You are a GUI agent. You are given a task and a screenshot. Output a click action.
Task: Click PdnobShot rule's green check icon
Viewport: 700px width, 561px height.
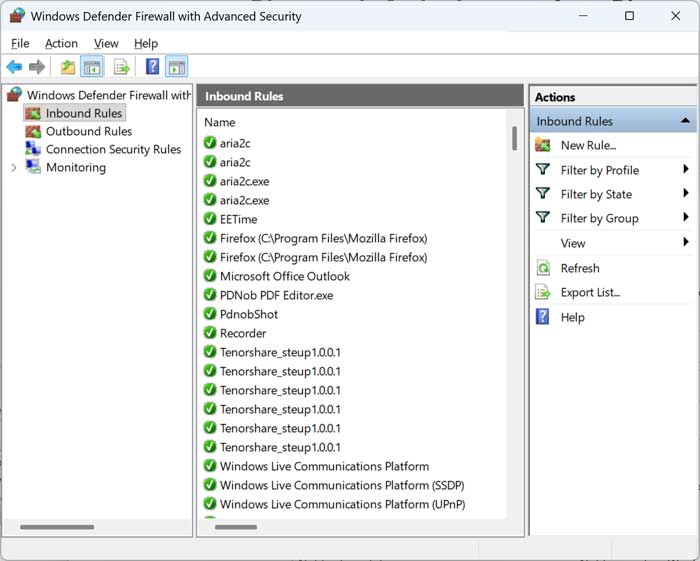(x=210, y=313)
